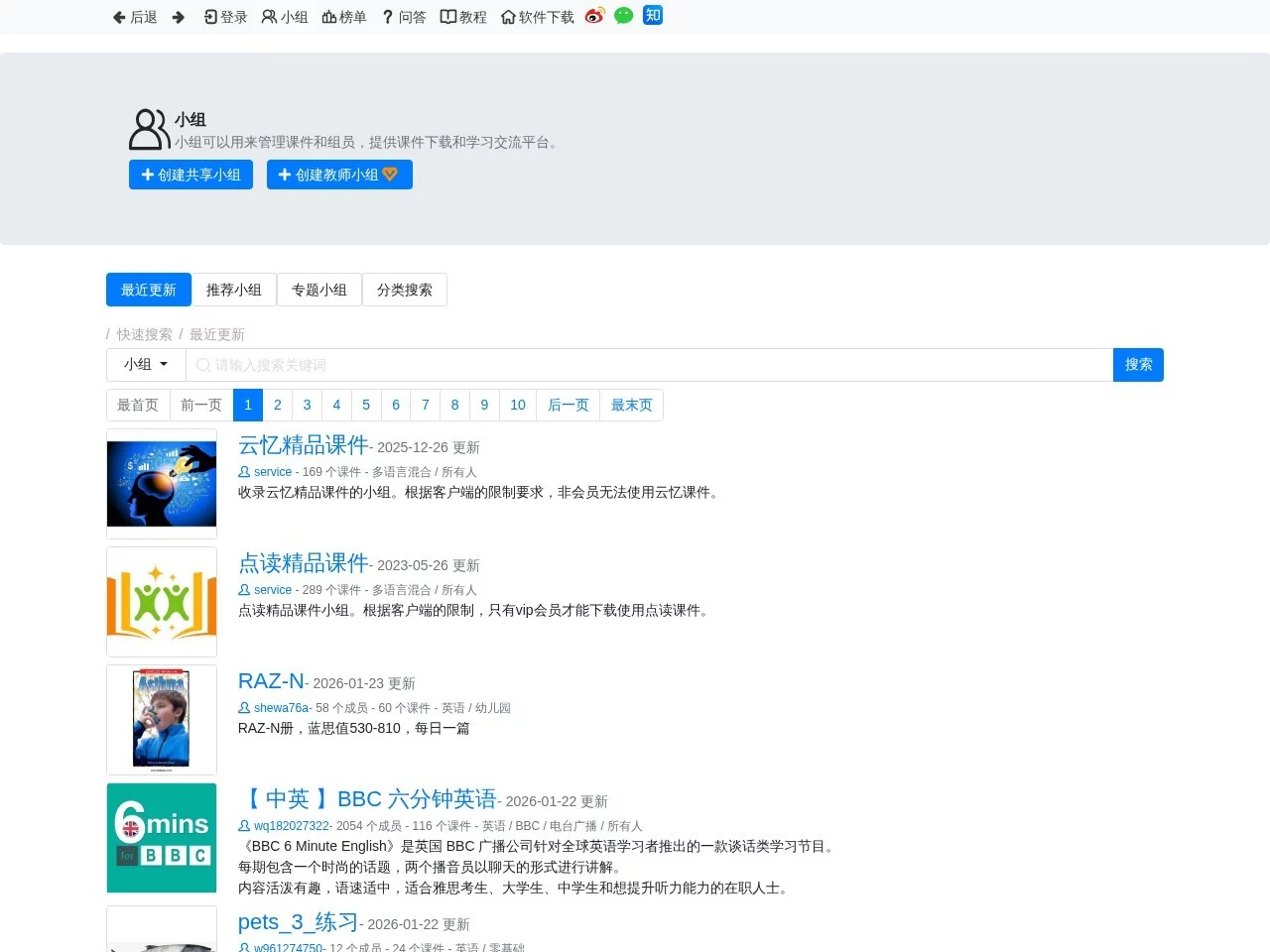The width and height of the screenshot is (1270, 952).
Task: Open the Zhihu (知) icon link
Action: pyautogui.click(x=652, y=15)
